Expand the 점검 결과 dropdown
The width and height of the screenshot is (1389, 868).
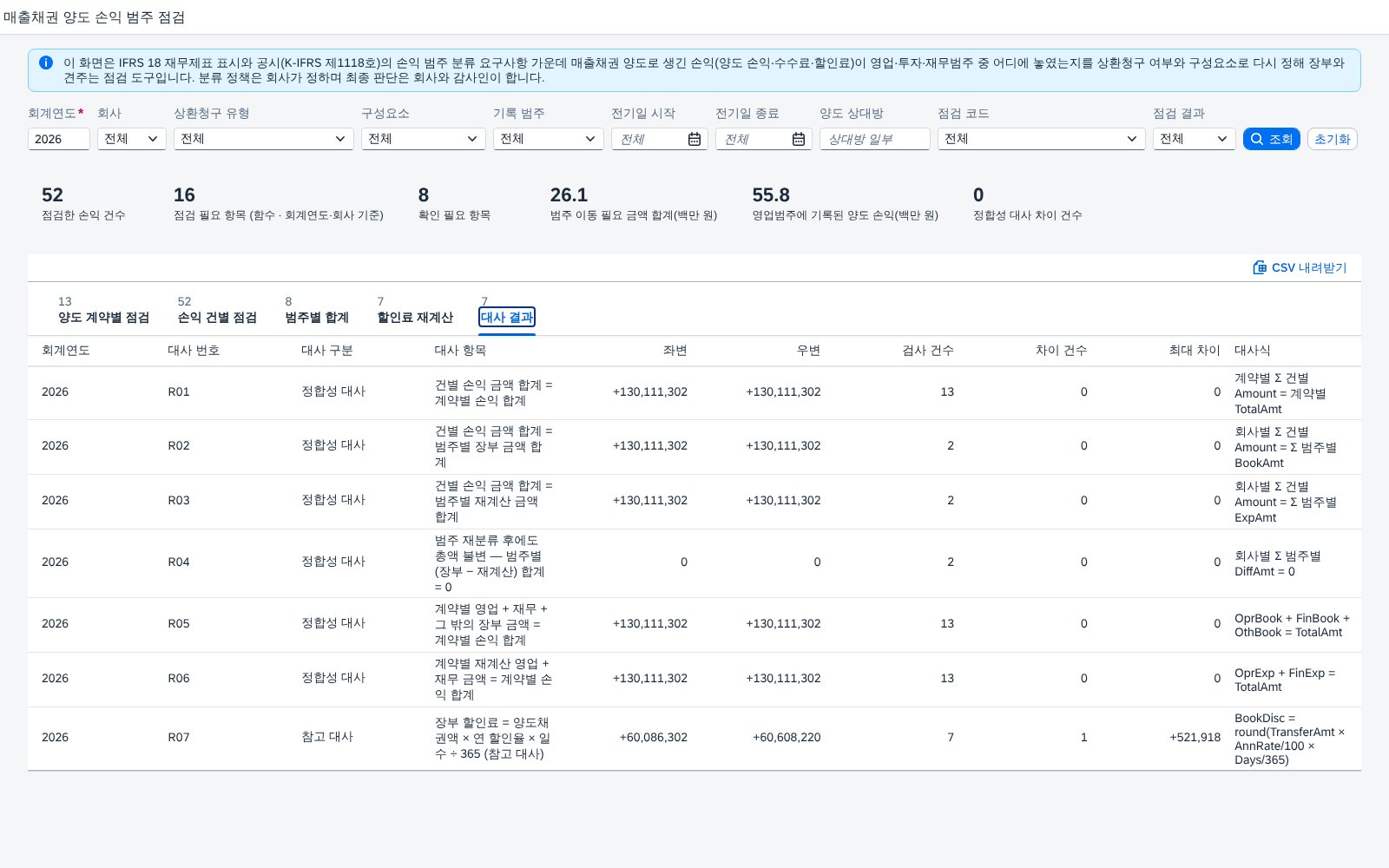[x=1195, y=139]
